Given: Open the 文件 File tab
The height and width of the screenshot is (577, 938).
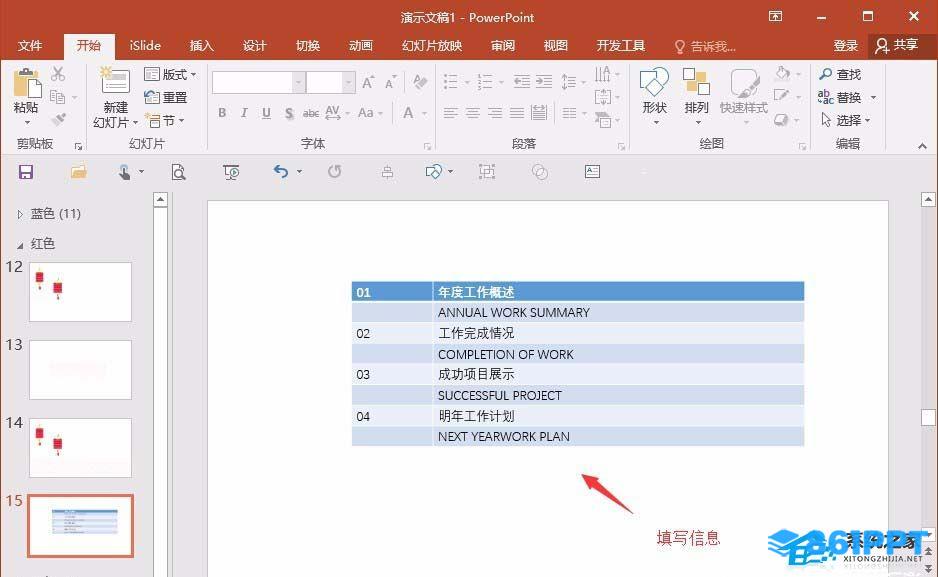Looking at the screenshot, I should point(30,46).
